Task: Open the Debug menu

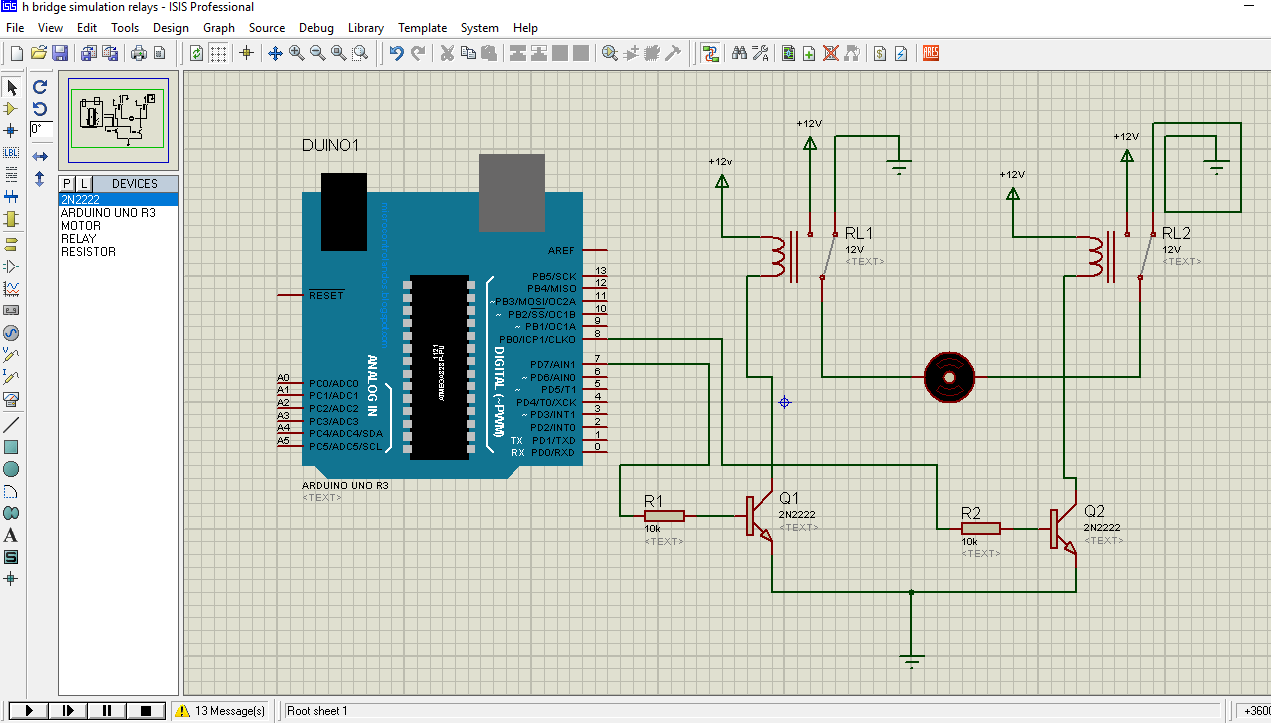Action: coord(316,28)
